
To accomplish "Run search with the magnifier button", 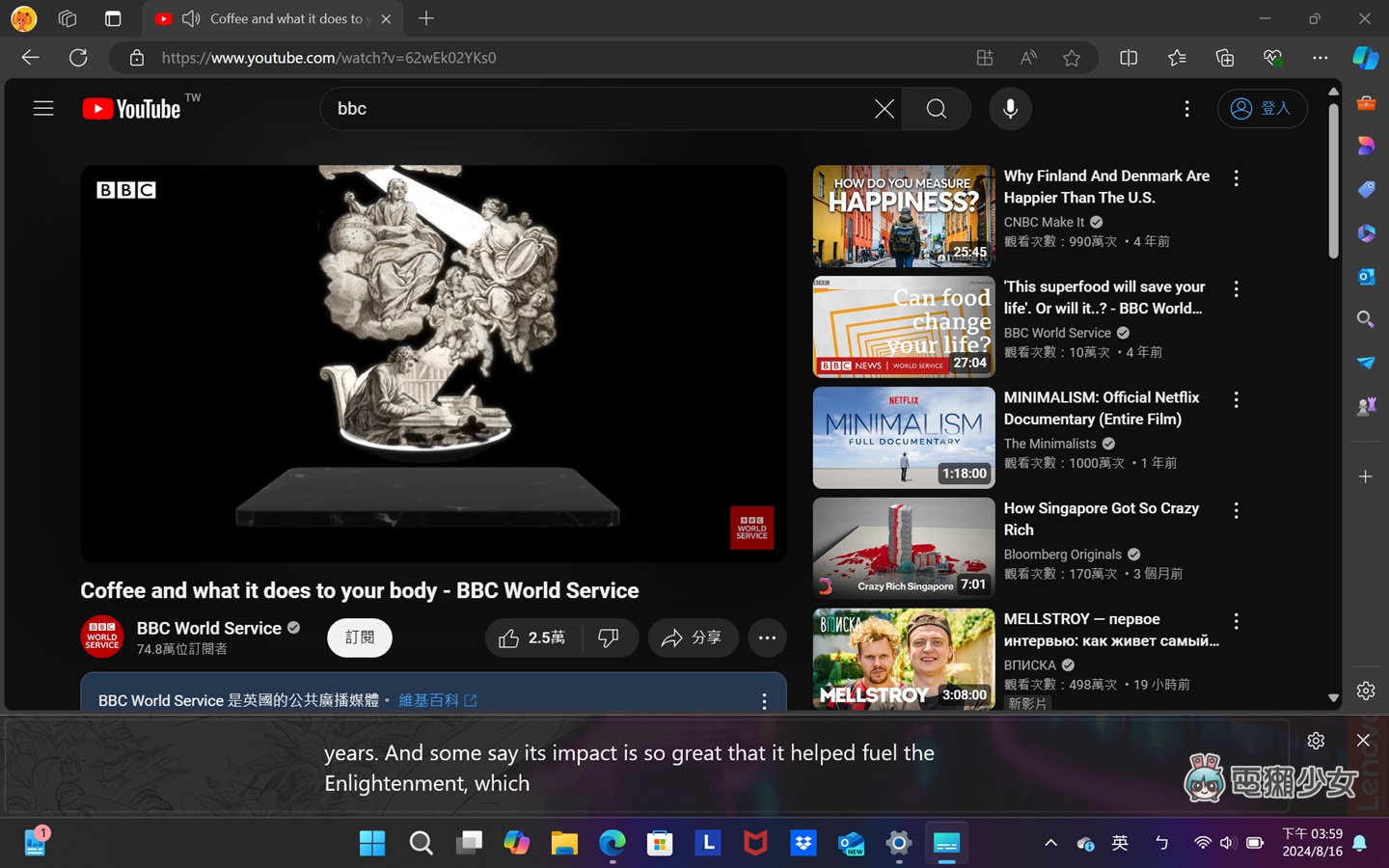I will point(937,109).
